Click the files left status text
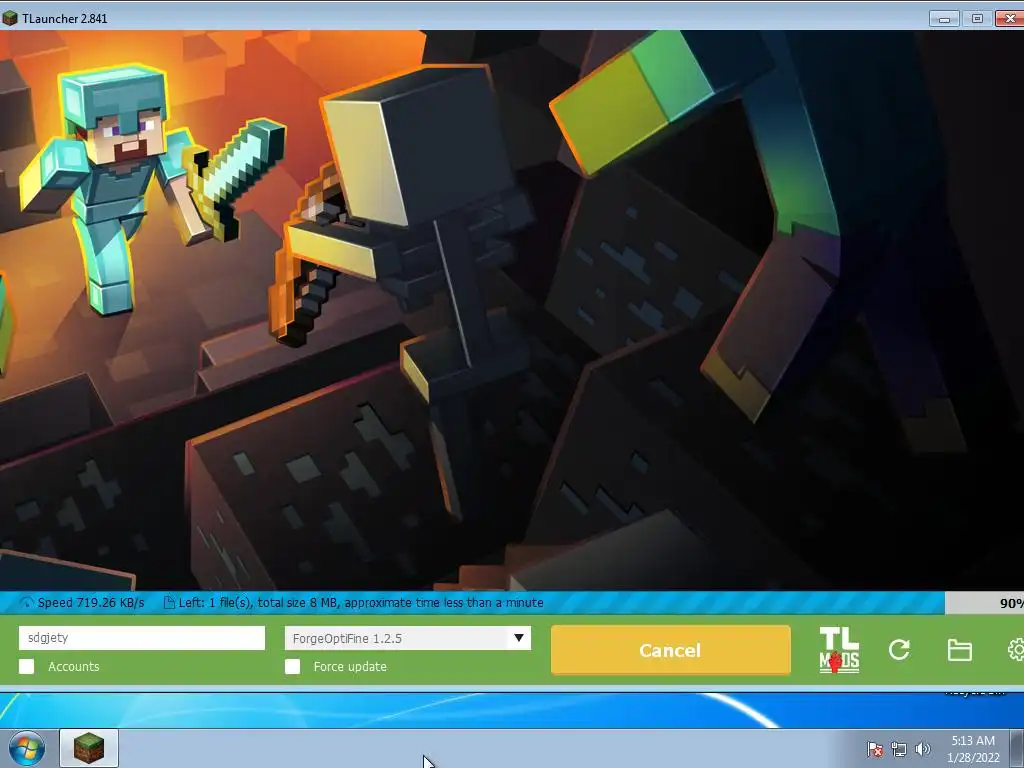 click(360, 602)
